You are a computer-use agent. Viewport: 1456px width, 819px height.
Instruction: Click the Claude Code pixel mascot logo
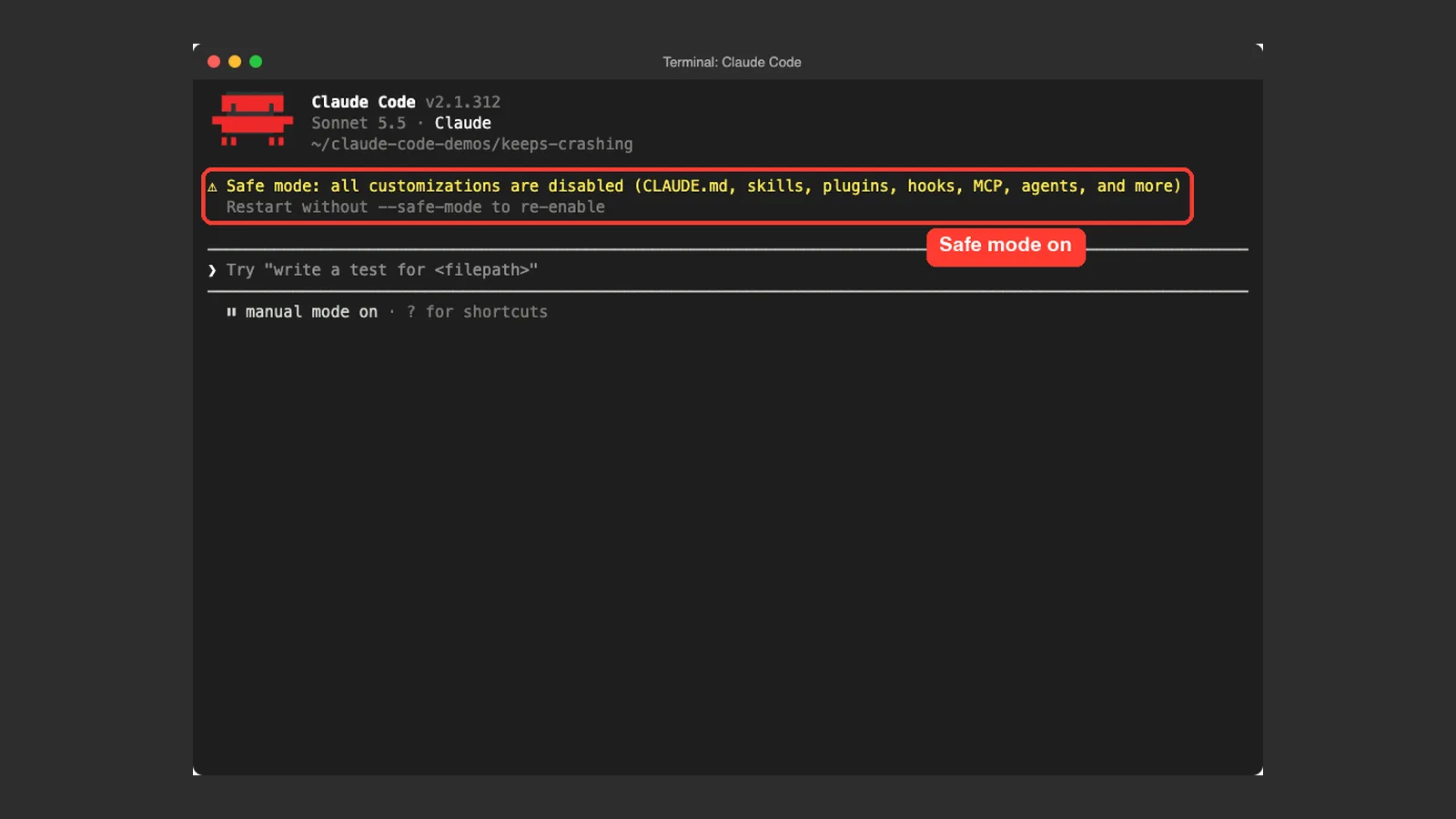pos(252,120)
